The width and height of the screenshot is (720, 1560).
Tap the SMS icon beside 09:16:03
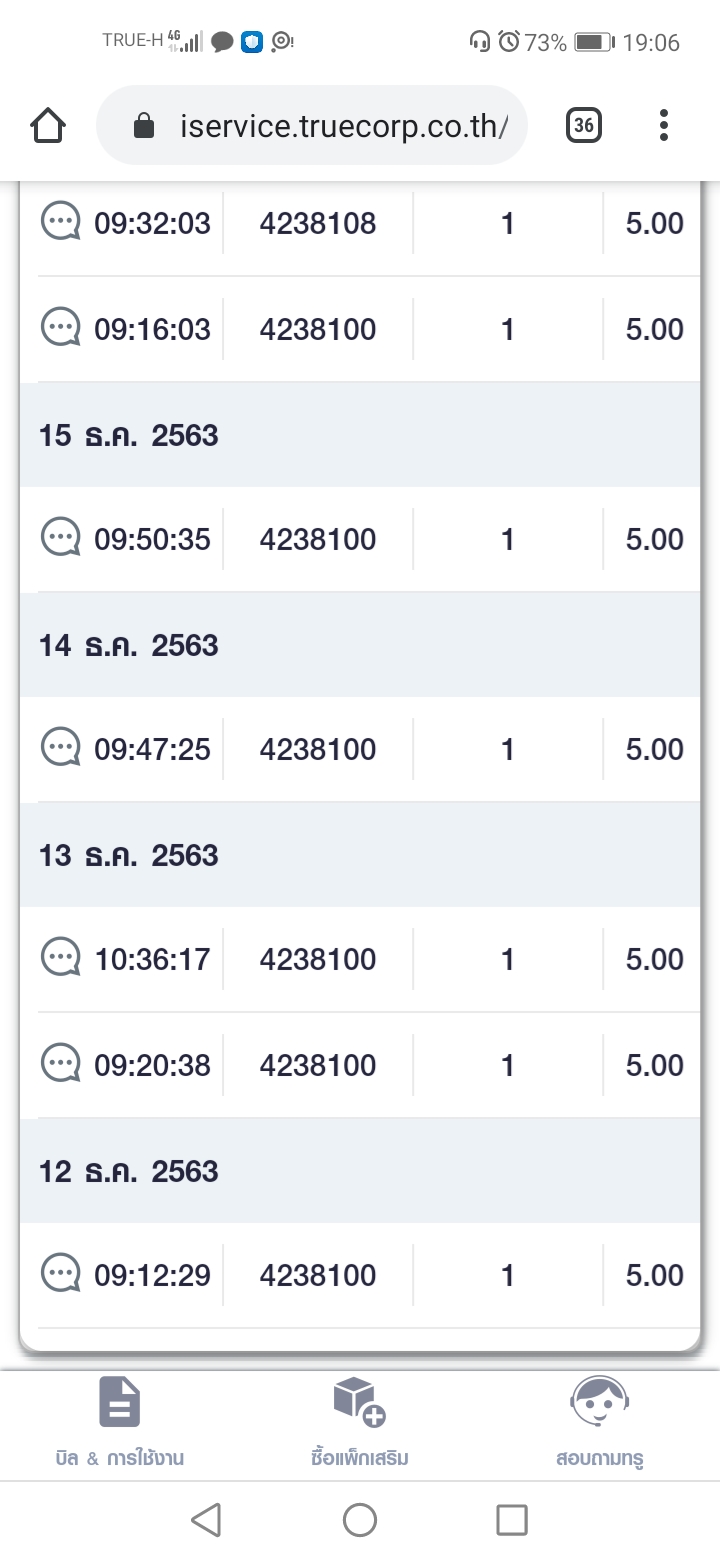pos(60,327)
